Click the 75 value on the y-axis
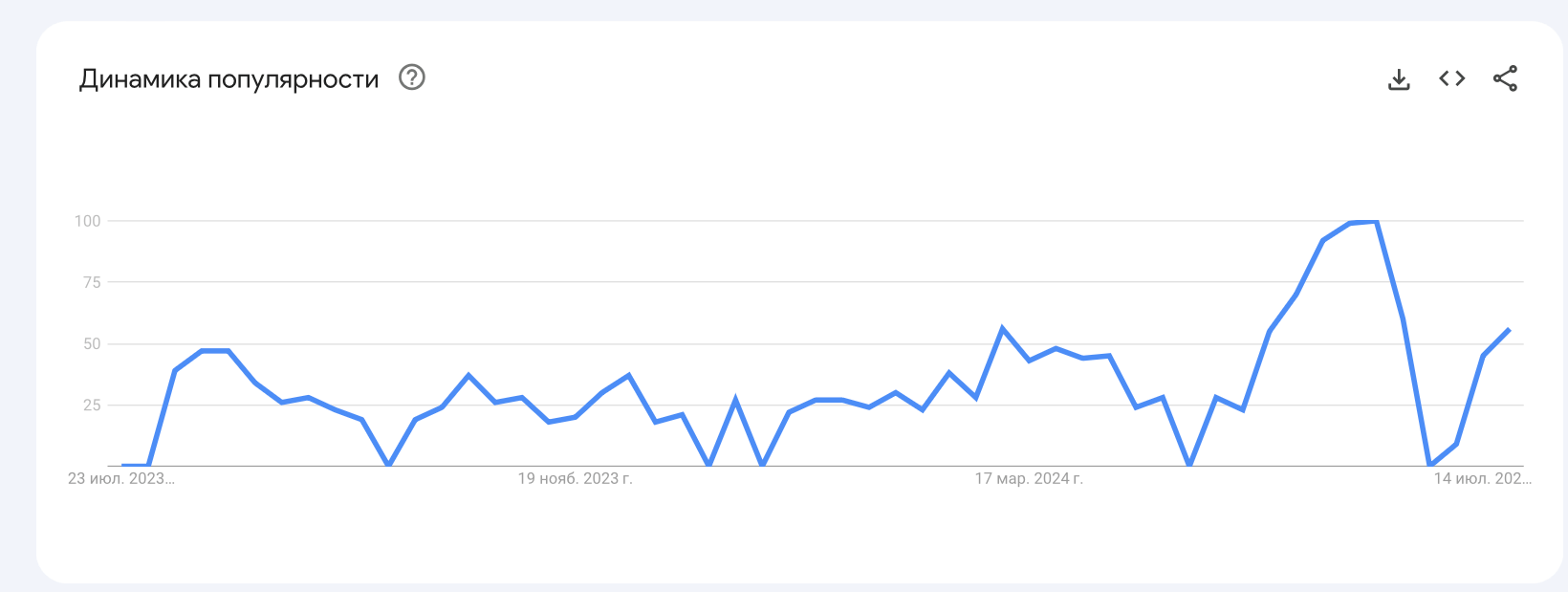 pos(92,282)
